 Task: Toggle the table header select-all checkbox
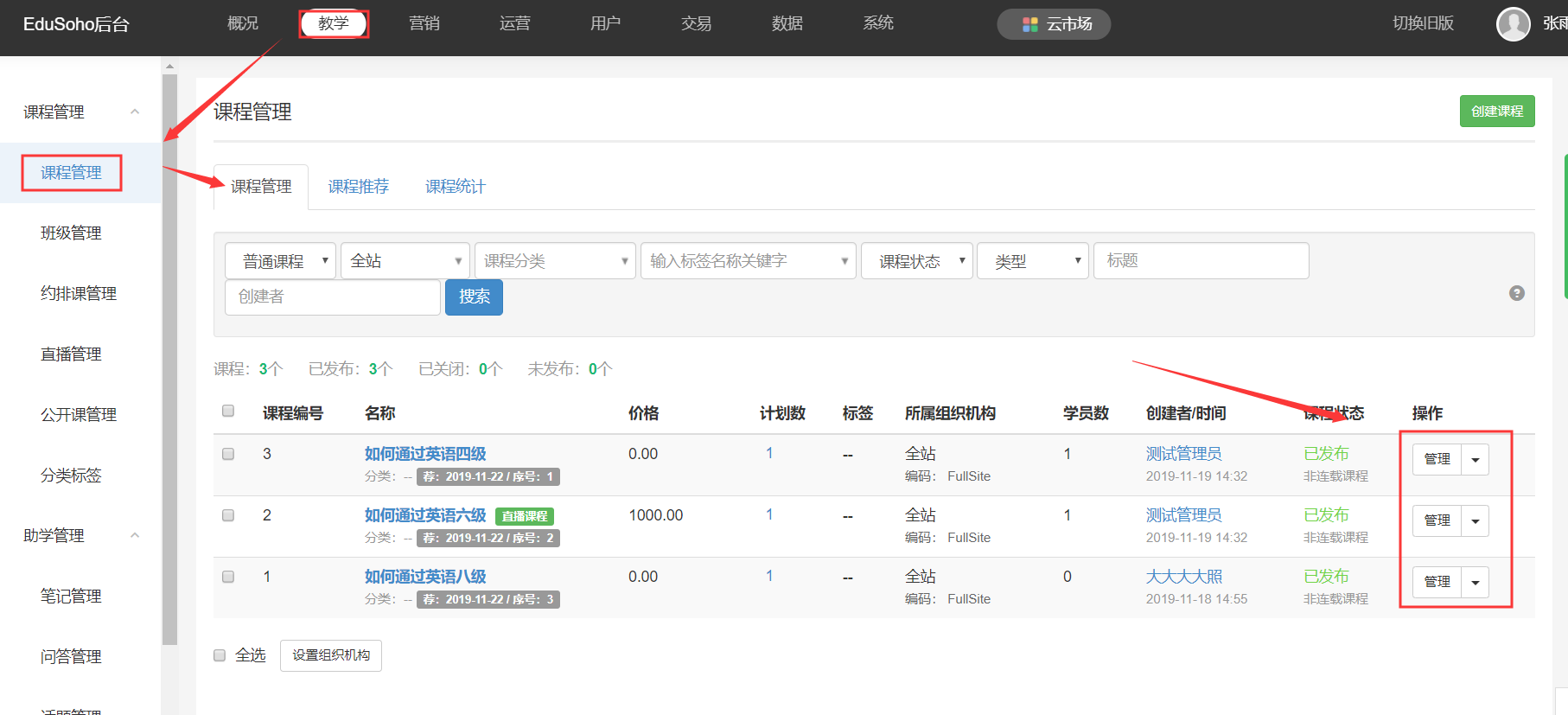228,411
